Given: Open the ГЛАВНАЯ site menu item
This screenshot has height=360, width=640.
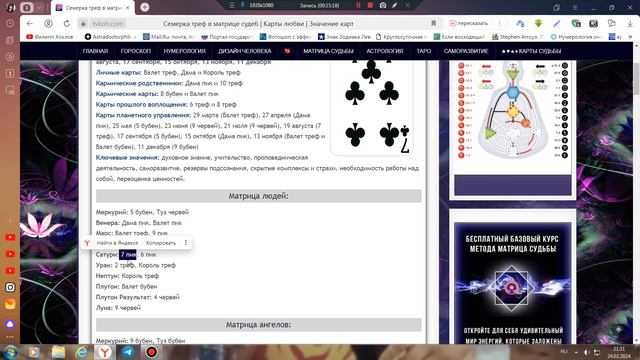Looking at the screenshot, I should 95,51.
